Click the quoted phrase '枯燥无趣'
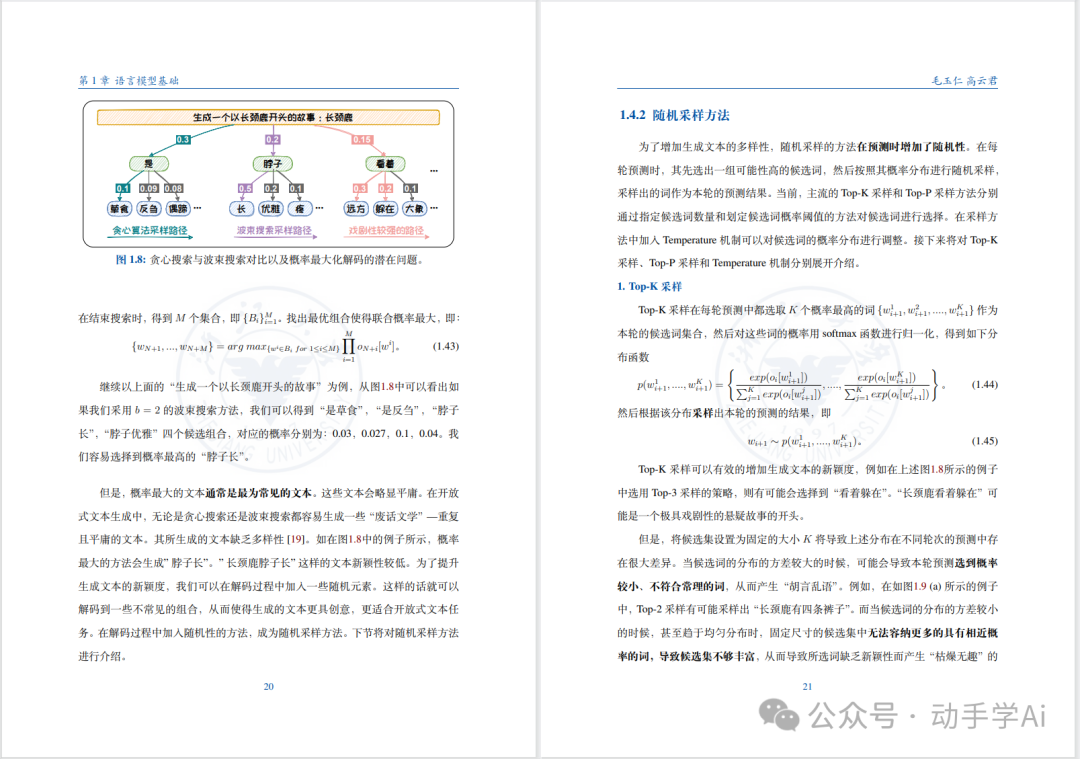Screen dimensions: 1080x759 [x=957, y=656]
